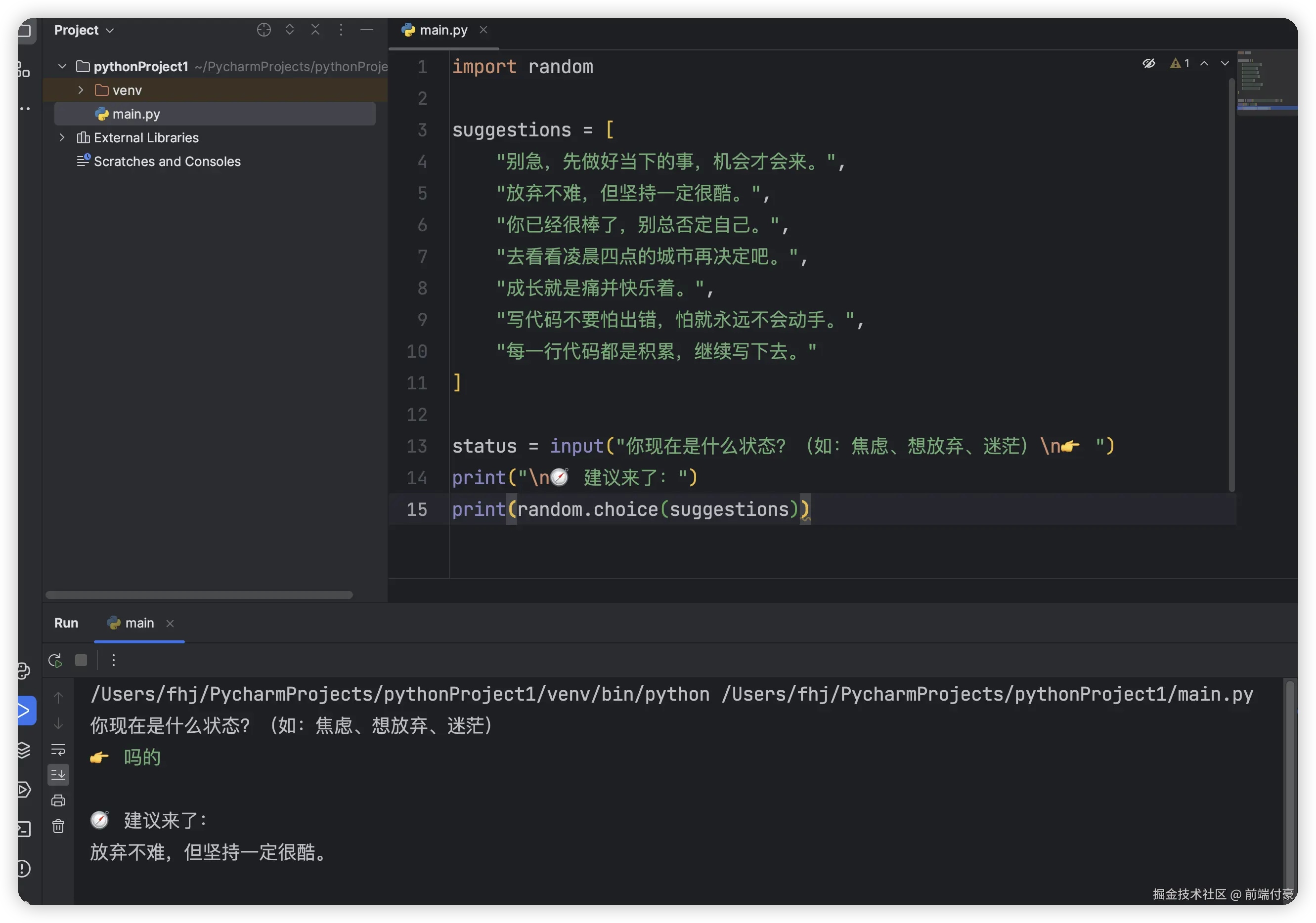Viewport: 1316px width, 923px height.
Task: Toggle scroll to end of console
Action: 58,775
